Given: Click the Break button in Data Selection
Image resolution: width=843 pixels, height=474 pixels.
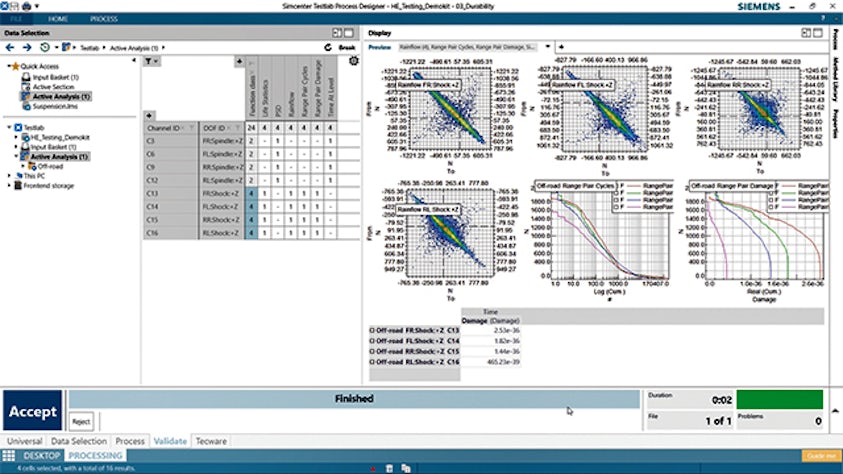Looking at the screenshot, I should click(347, 48).
